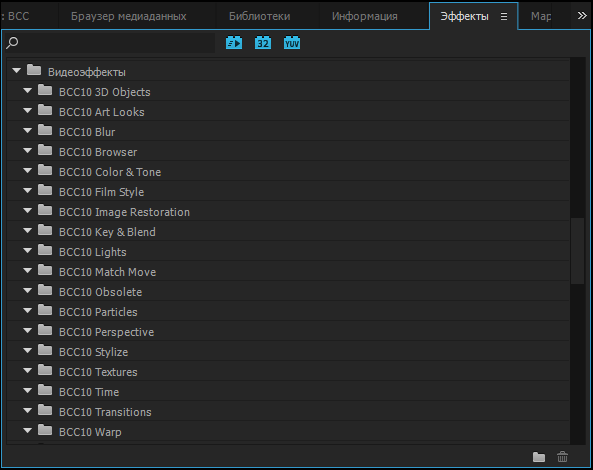This screenshot has width=593, height=470.
Task: Collapse BCC10 Perspective triangle
Action: (x=27, y=331)
